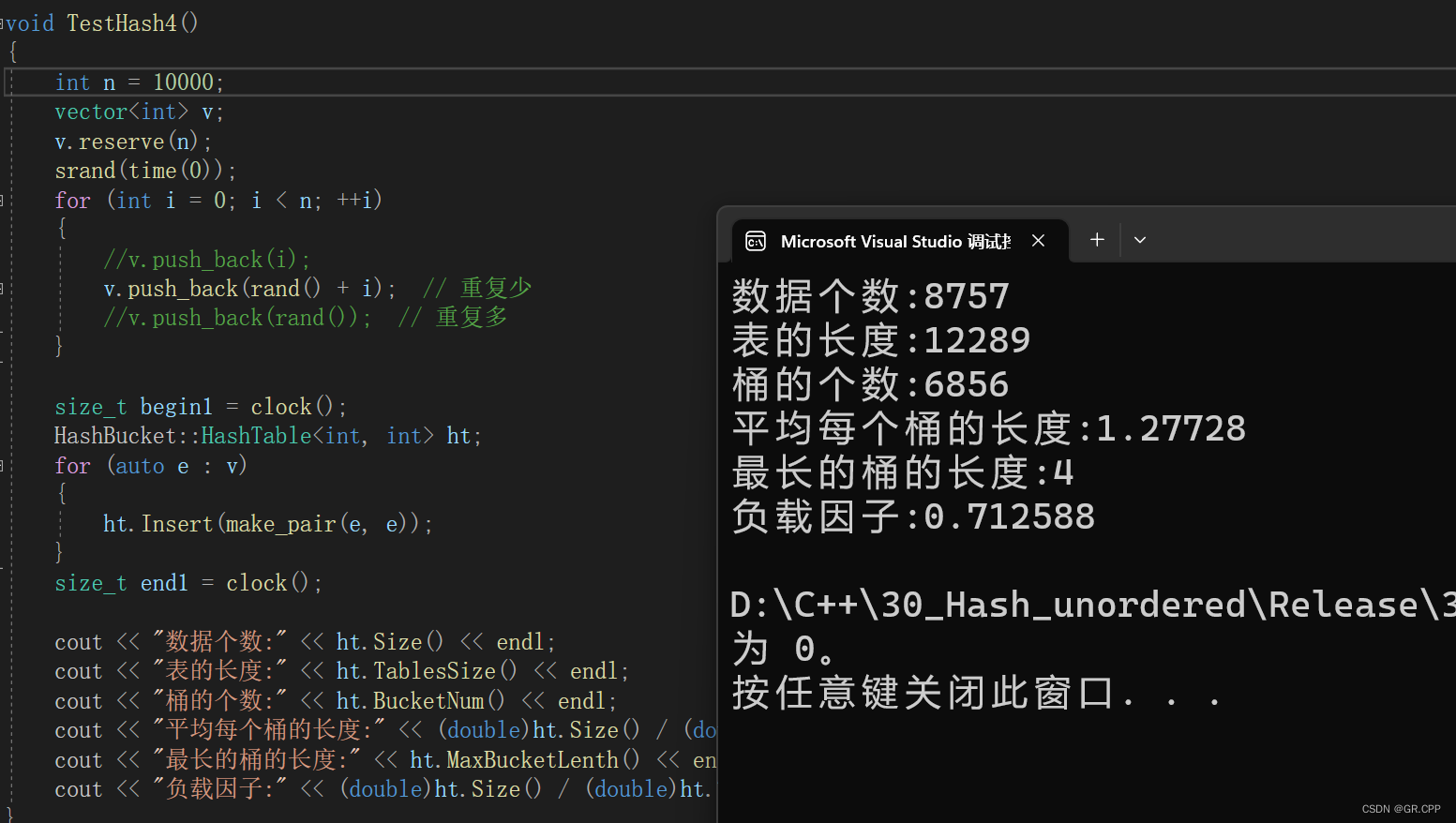Select the Microsoft Visual Studio 调试 tab
This screenshot has width=1456, height=823.
coord(900,242)
